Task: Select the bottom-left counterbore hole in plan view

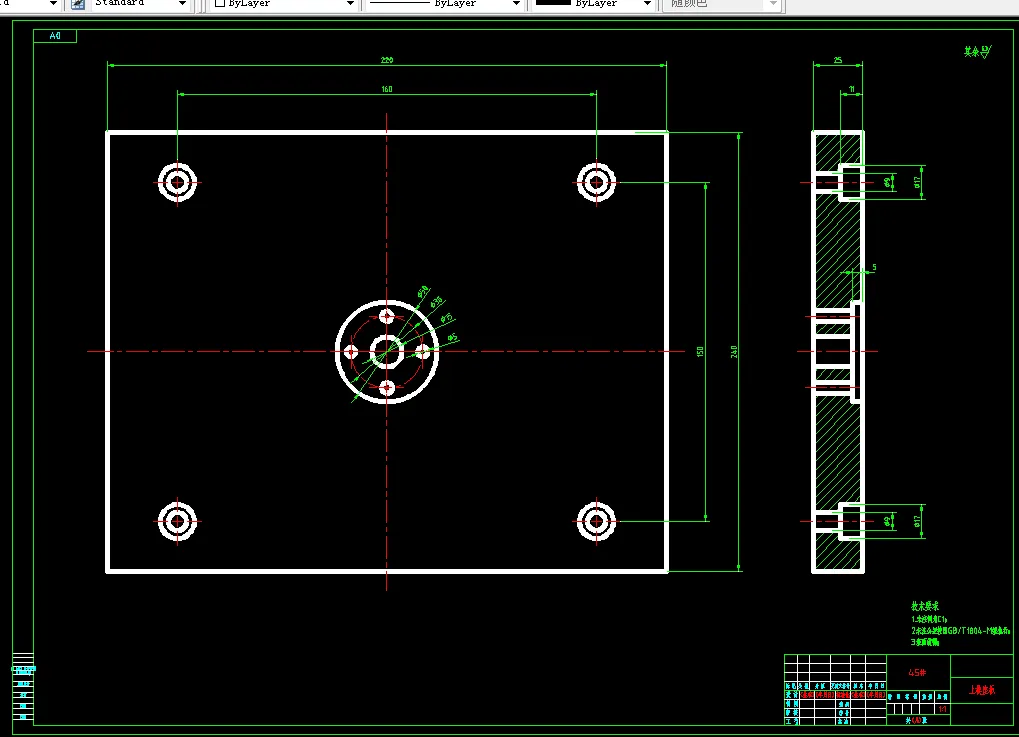Action: [177, 521]
